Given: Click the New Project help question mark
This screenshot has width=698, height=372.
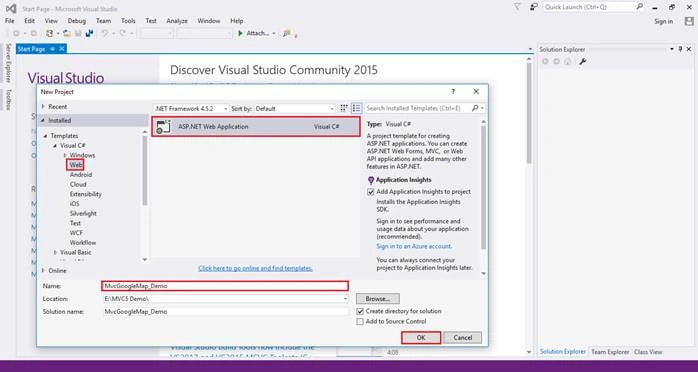Looking at the screenshot, I should point(453,92).
